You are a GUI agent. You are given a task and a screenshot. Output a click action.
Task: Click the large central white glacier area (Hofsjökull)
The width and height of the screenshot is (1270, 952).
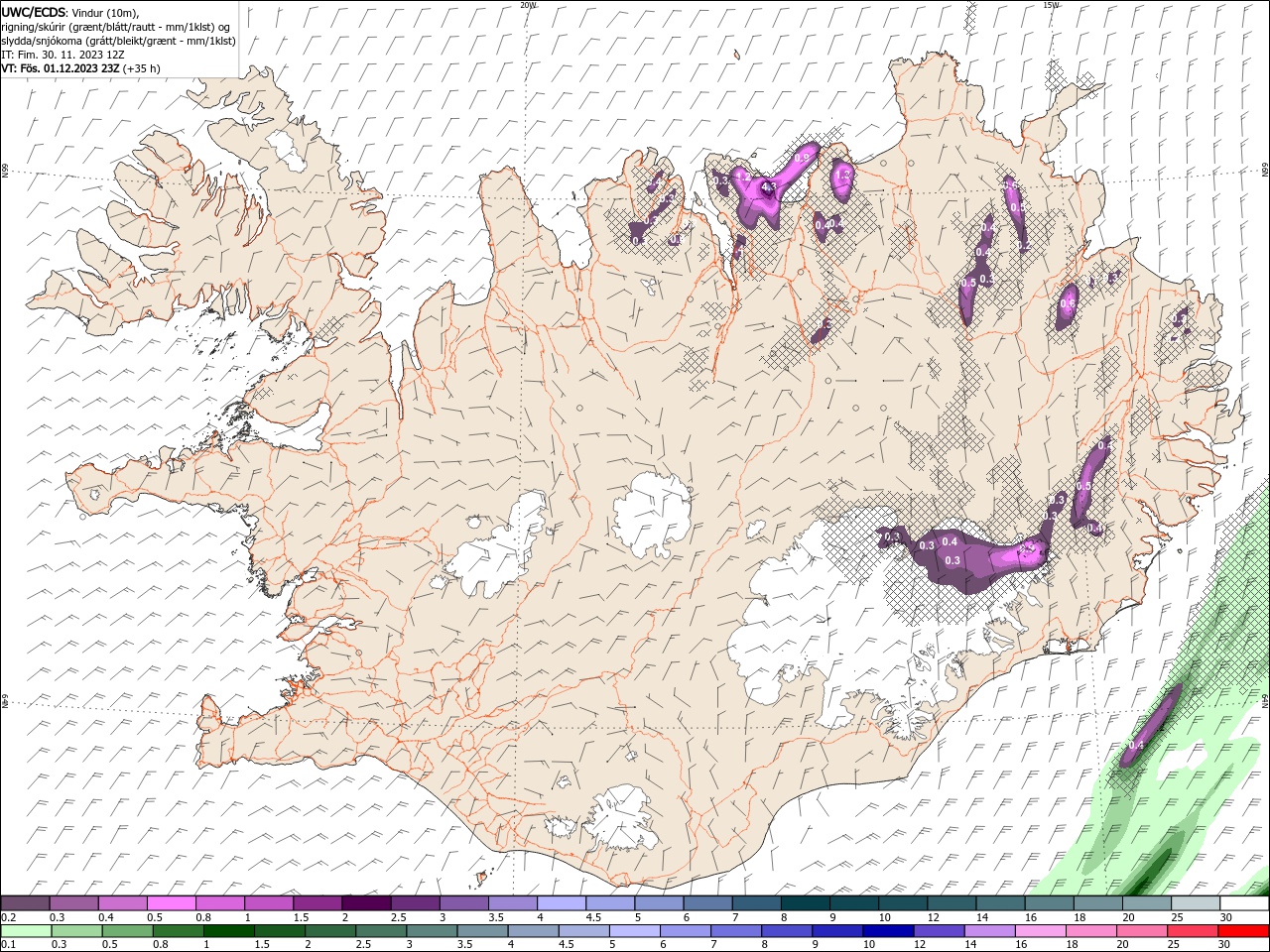(652, 516)
